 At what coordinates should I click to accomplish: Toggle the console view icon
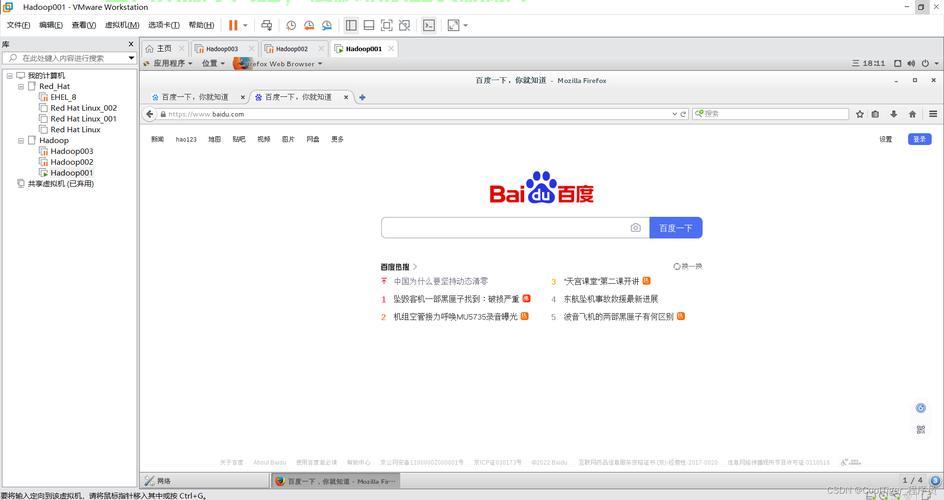pyautogui.click(x=429, y=25)
